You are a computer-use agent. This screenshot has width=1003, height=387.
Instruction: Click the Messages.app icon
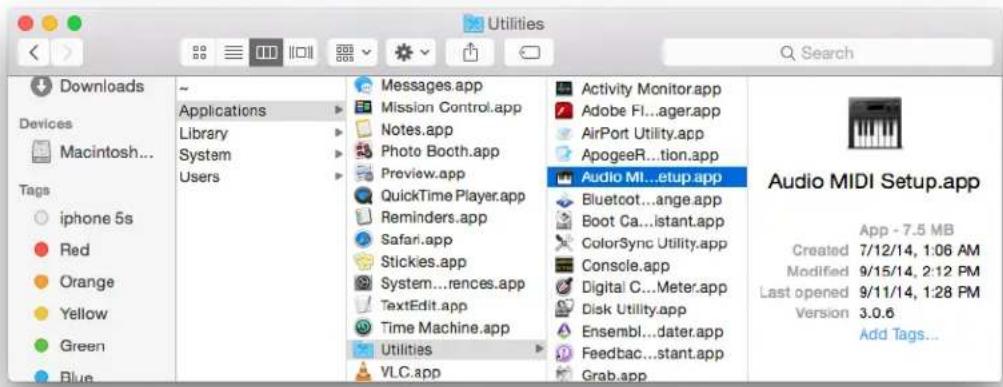pos(363,86)
